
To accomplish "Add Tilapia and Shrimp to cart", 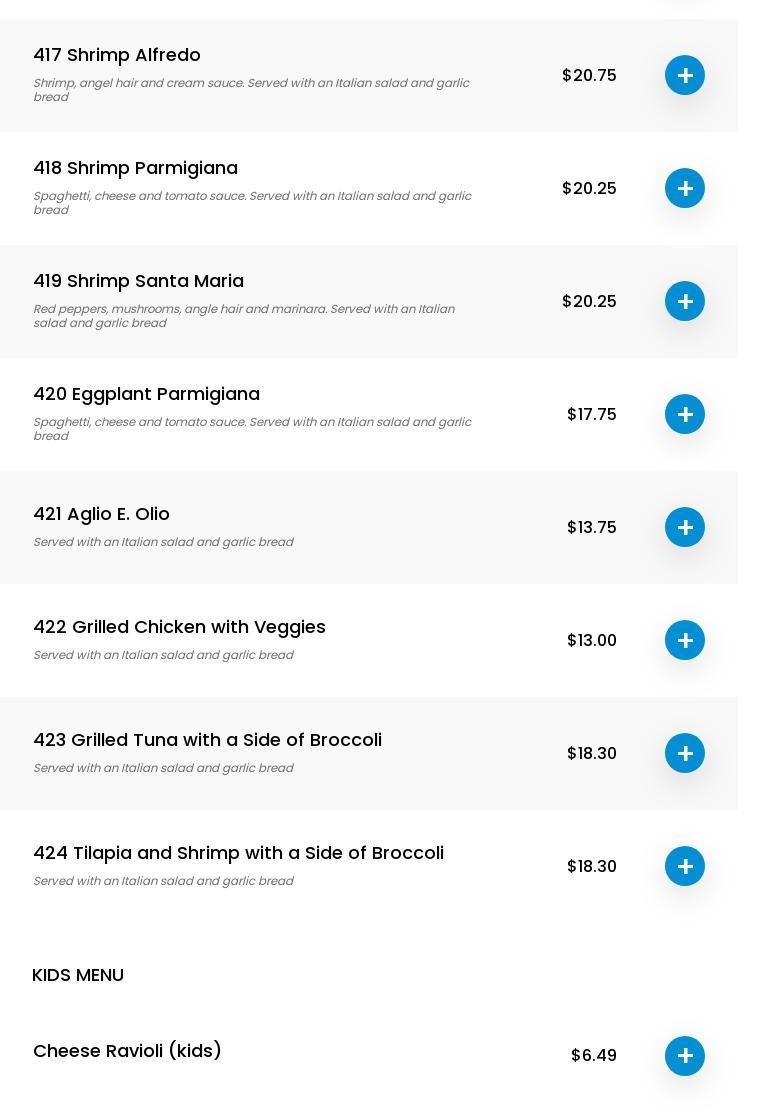I will 685,866.
